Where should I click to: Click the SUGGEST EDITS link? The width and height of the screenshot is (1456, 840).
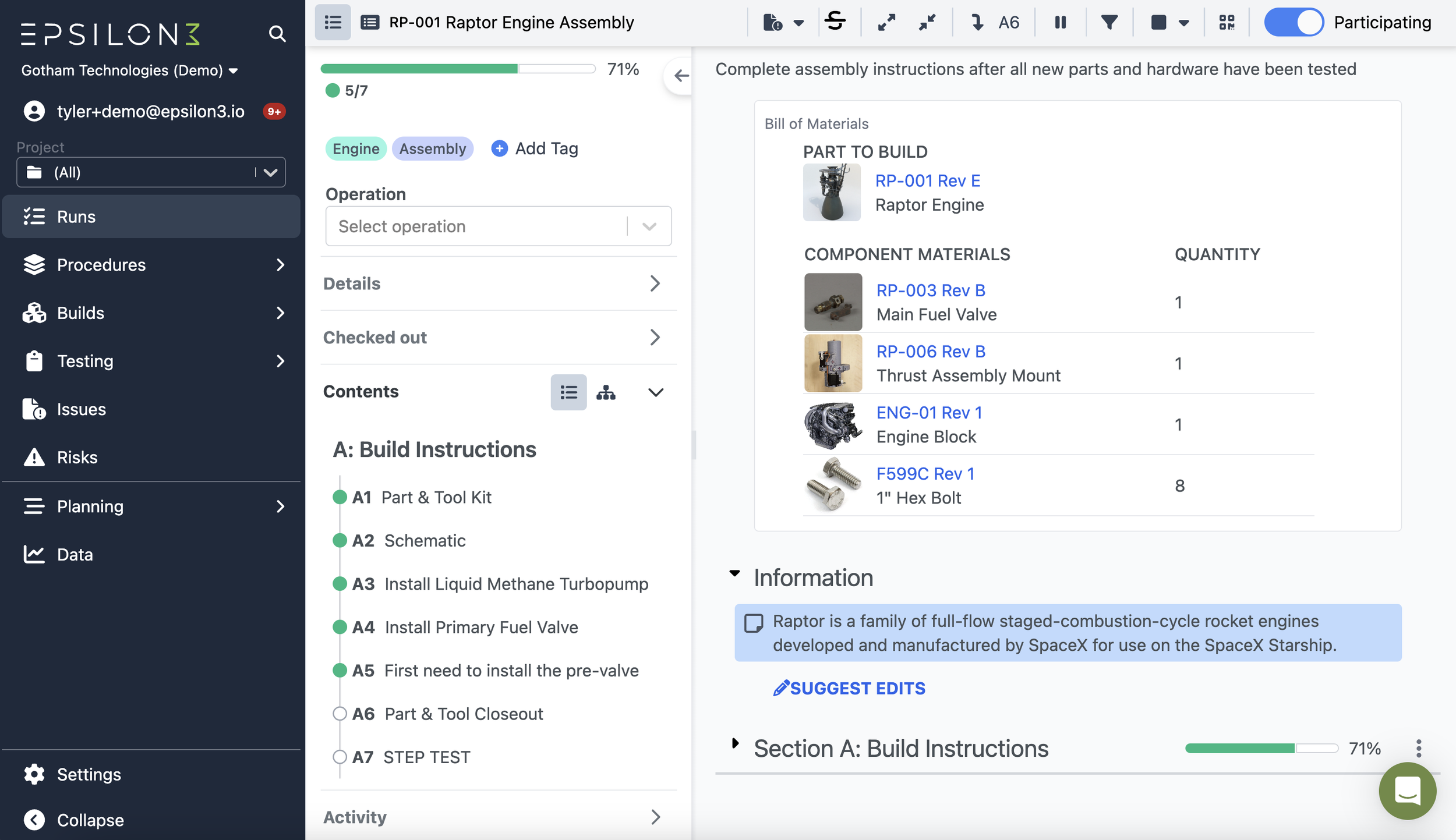pyautogui.click(x=849, y=688)
